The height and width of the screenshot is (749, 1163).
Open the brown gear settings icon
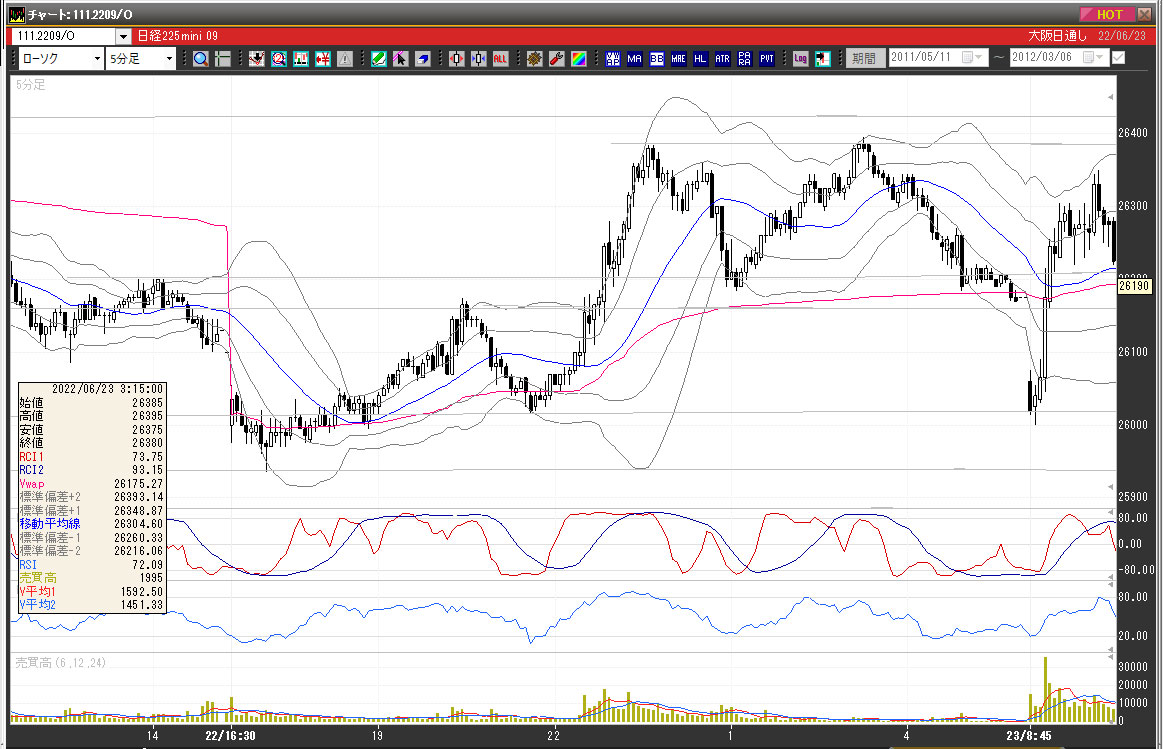[x=534, y=59]
